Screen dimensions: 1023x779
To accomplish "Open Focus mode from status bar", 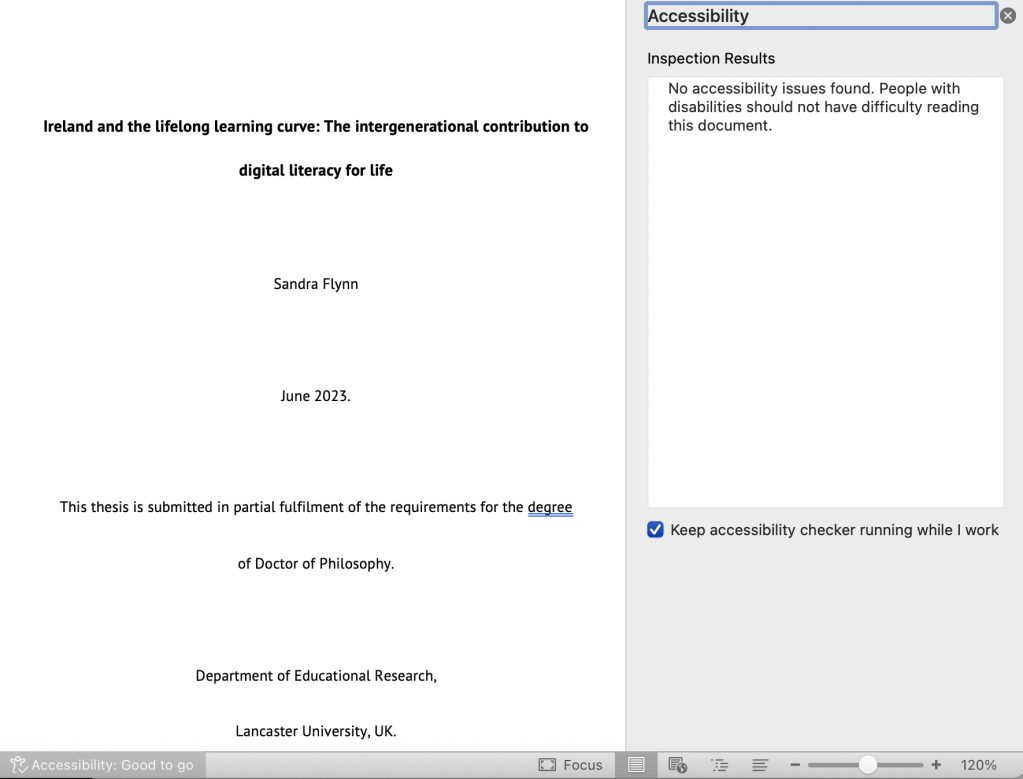I will coord(571,765).
